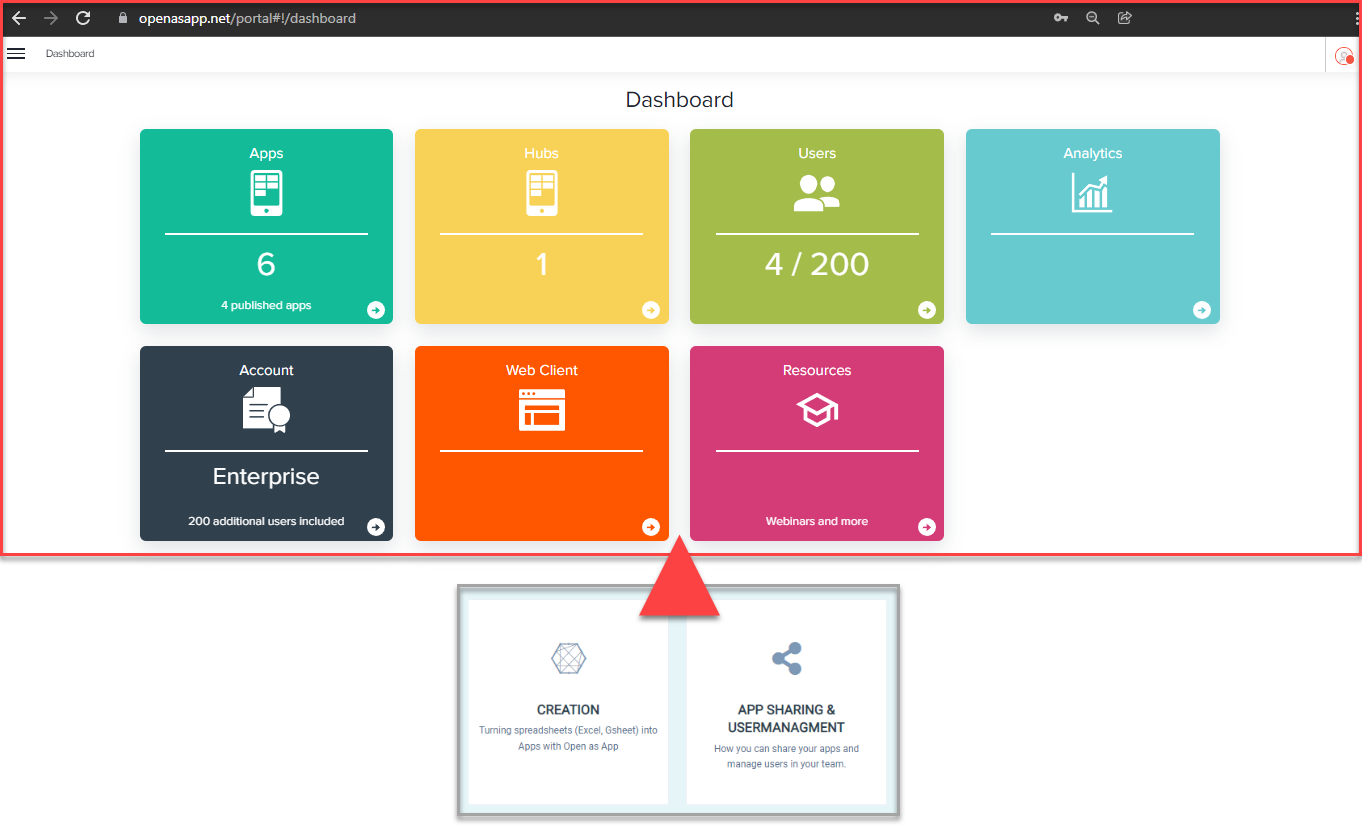Click the arrow button on Web Client card
This screenshot has width=1362, height=826.
click(x=651, y=527)
